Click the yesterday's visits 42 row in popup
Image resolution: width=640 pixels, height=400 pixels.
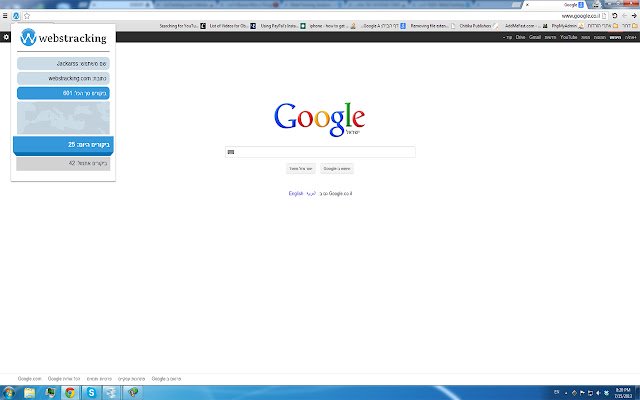coord(63,163)
